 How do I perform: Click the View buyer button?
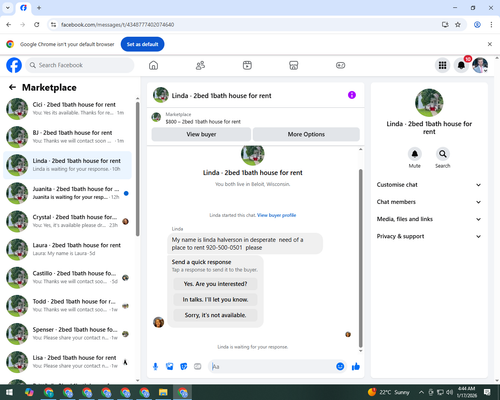coord(201,134)
